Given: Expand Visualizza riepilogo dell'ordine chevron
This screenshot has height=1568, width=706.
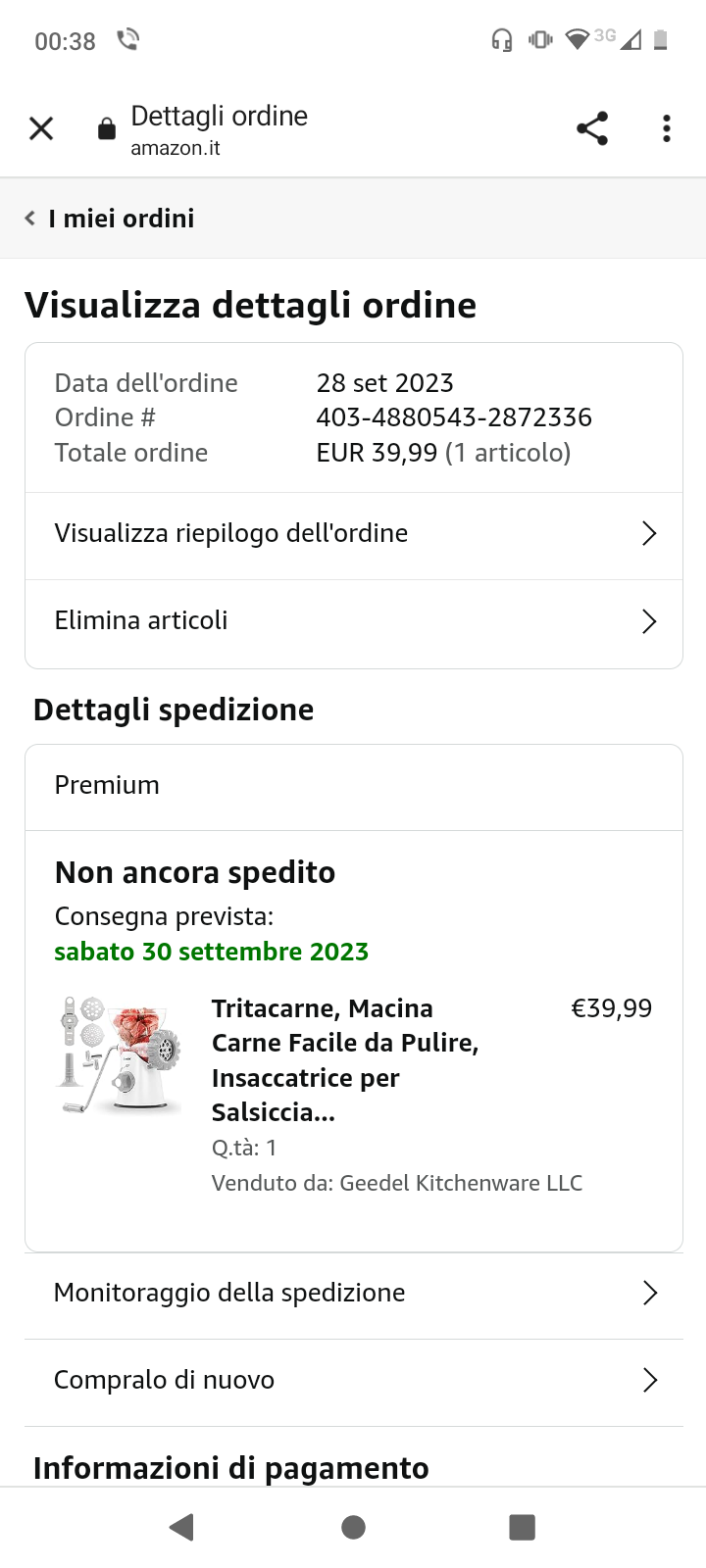Looking at the screenshot, I should click(648, 534).
